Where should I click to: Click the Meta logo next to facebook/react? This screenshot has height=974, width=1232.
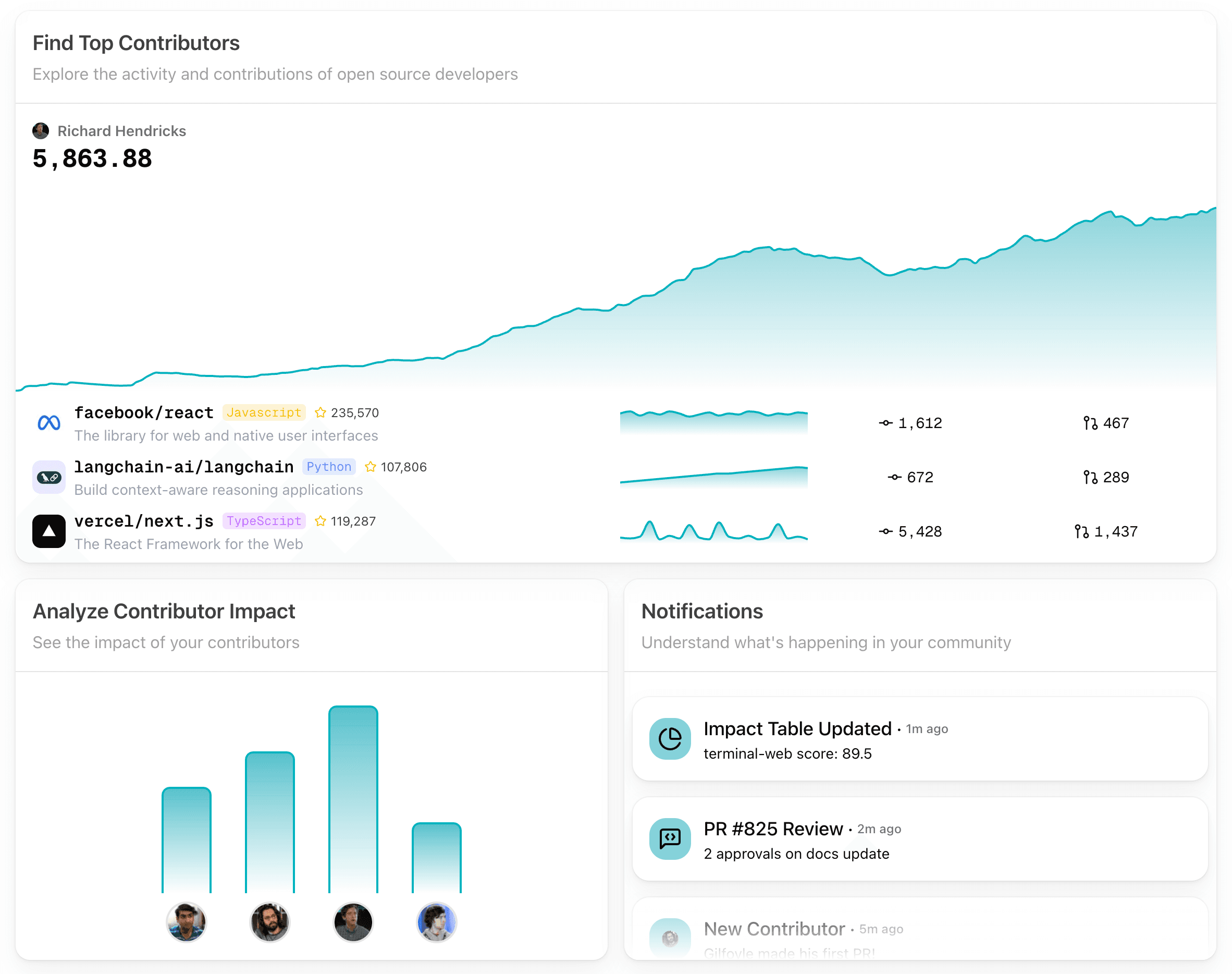pos(49,422)
